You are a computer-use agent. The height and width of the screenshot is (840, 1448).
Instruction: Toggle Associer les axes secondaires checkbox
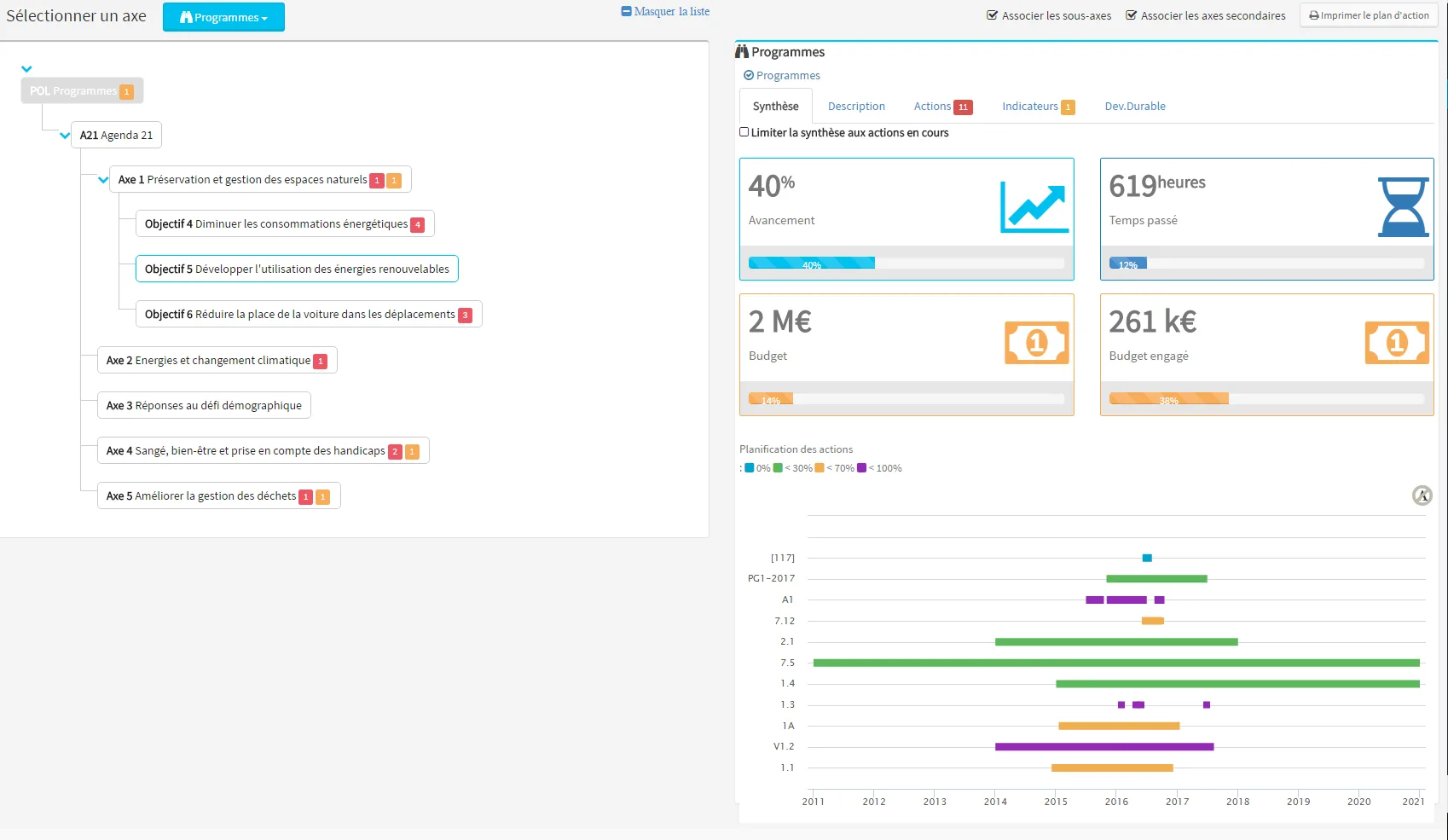(x=1132, y=15)
